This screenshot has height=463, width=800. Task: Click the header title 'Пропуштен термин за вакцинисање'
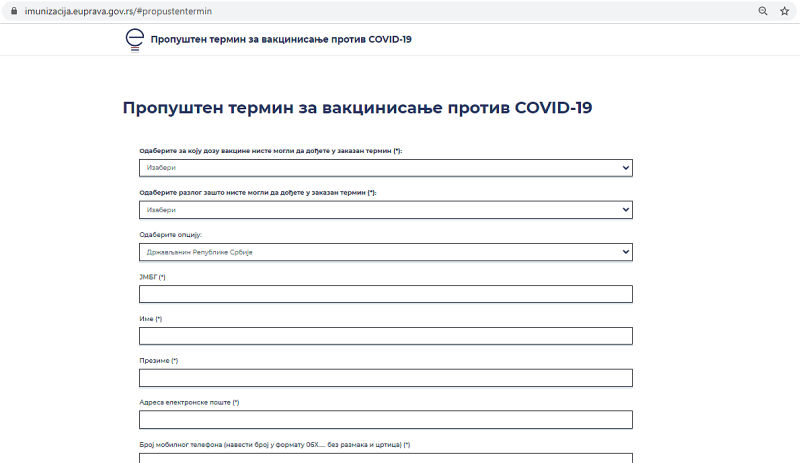tap(280, 40)
